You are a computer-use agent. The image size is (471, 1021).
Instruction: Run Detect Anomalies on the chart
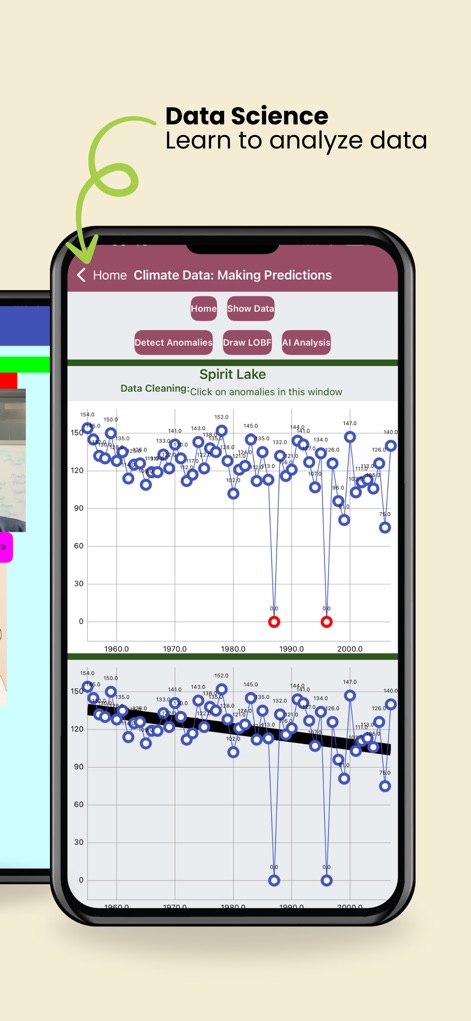pyautogui.click(x=173, y=343)
